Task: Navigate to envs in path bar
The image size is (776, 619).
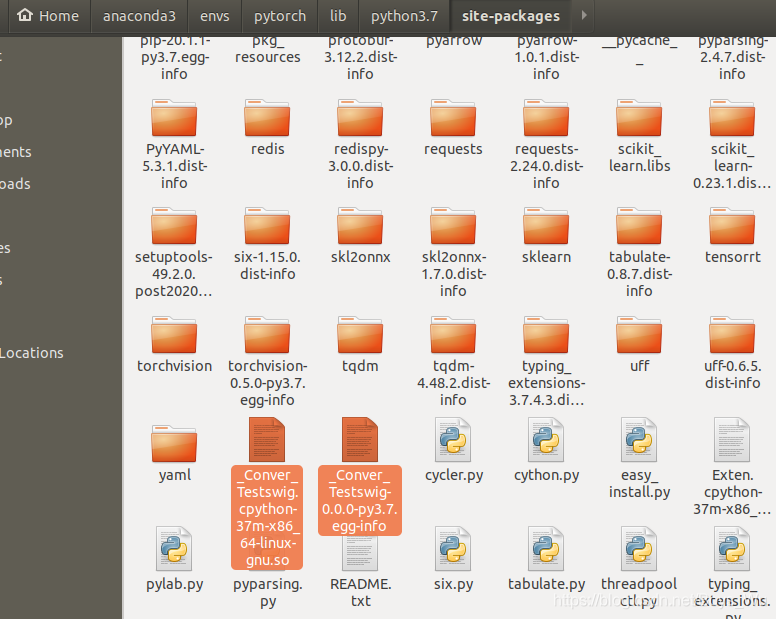Action: coord(215,16)
